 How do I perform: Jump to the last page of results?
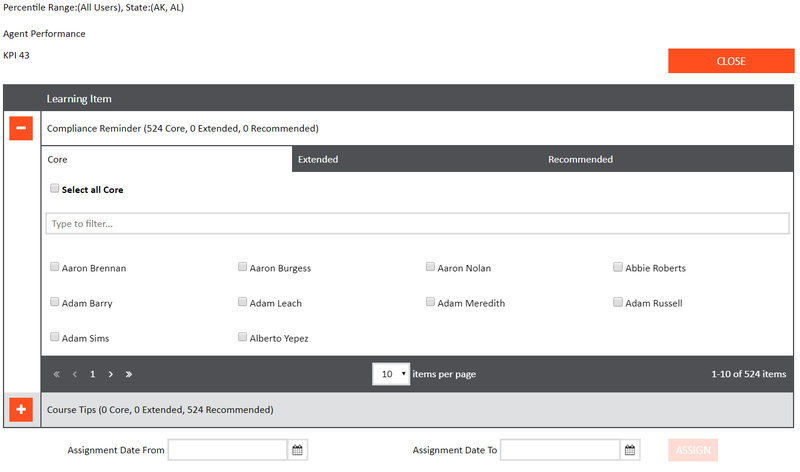[x=129, y=374]
